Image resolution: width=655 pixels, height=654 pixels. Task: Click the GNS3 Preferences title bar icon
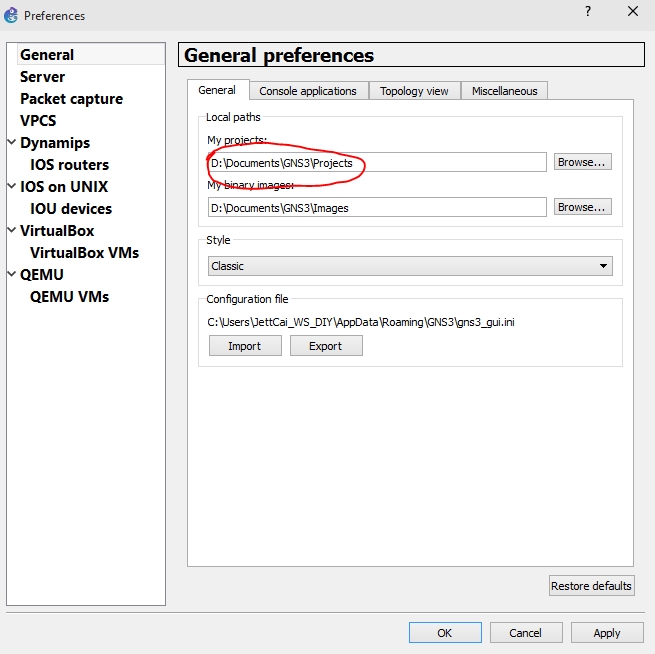[x=11, y=15]
